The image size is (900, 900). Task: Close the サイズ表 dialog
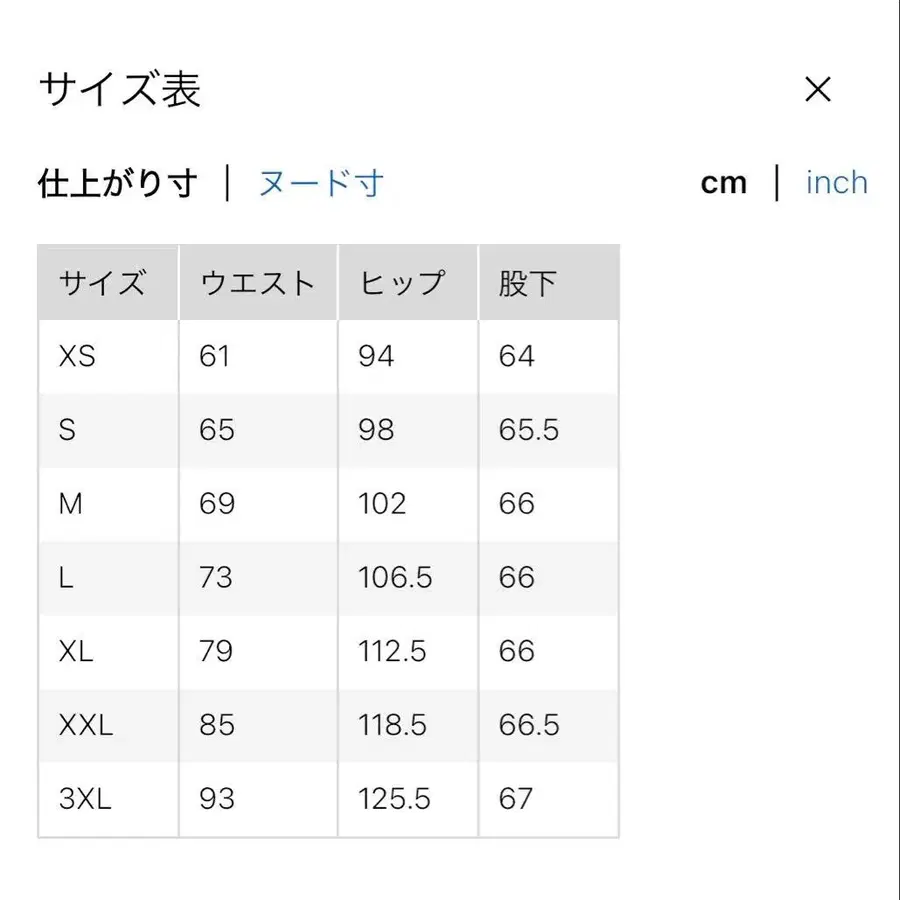tap(819, 90)
